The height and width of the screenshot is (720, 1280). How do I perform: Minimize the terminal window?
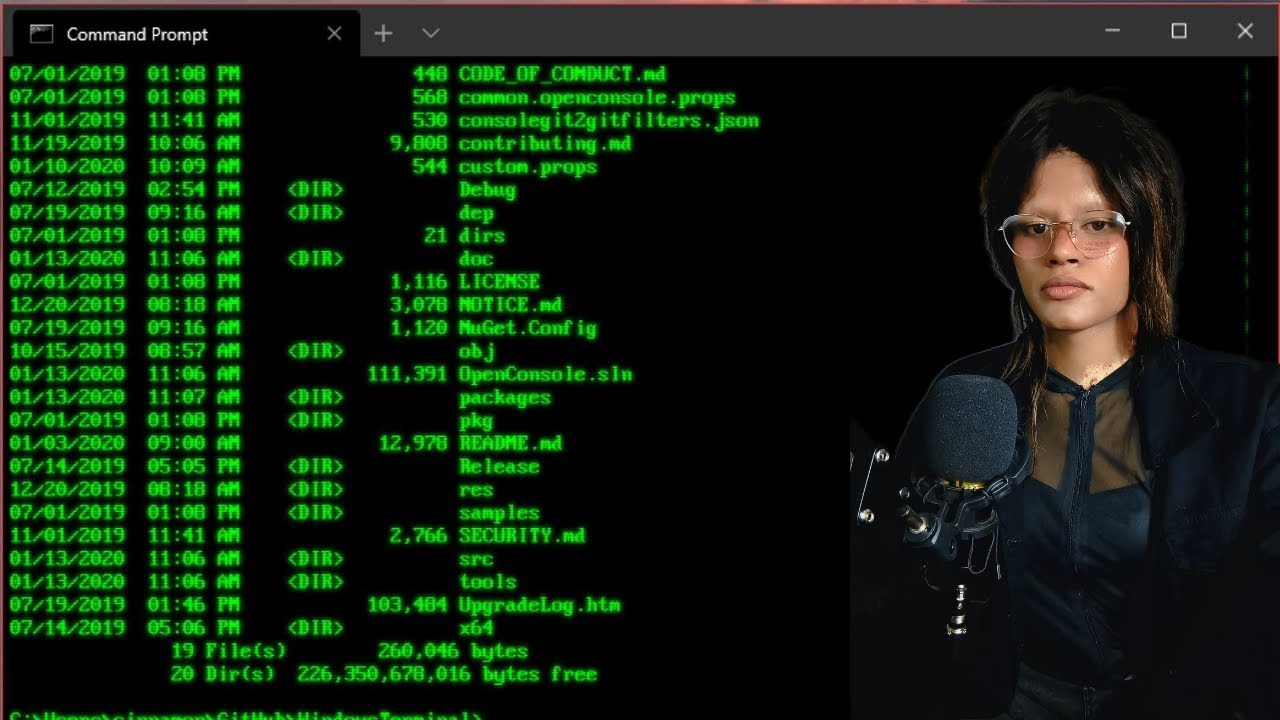pos(1112,31)
